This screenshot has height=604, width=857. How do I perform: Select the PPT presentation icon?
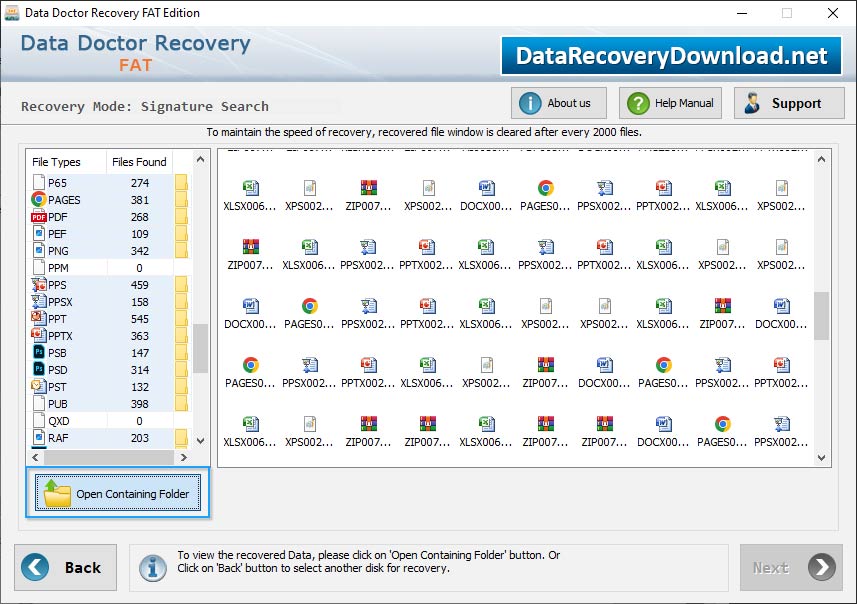coord(39,318)
